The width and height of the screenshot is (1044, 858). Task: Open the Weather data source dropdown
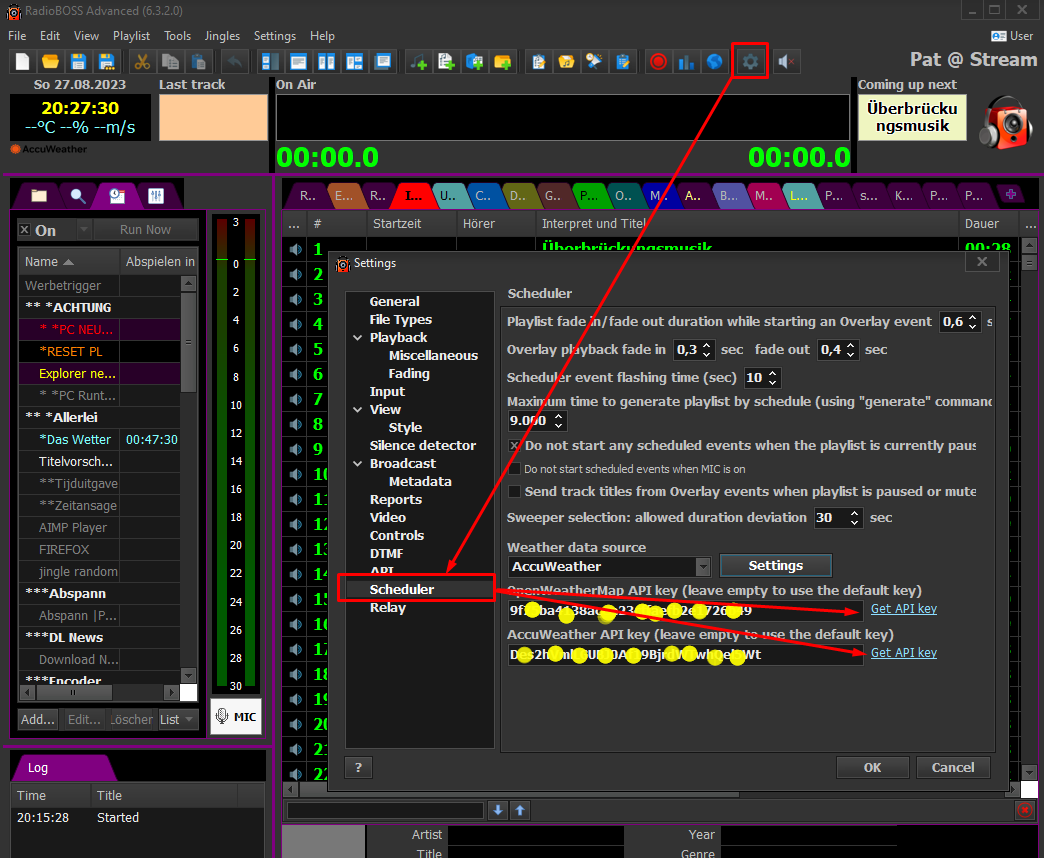click(x=703, y=567)
